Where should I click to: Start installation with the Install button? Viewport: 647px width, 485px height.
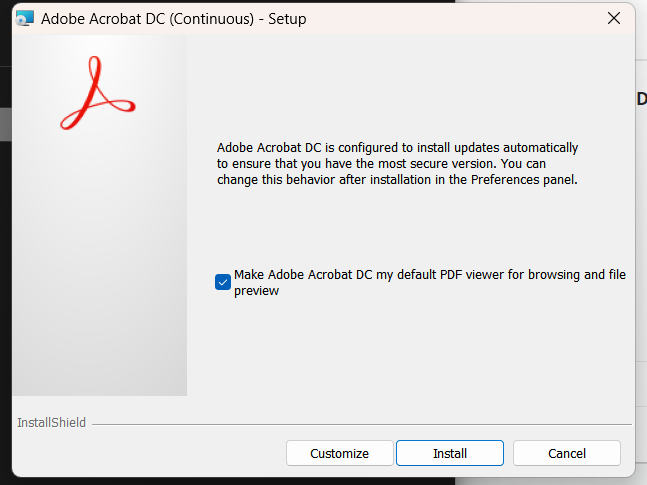pyautogui.click(x=449, y=453)
